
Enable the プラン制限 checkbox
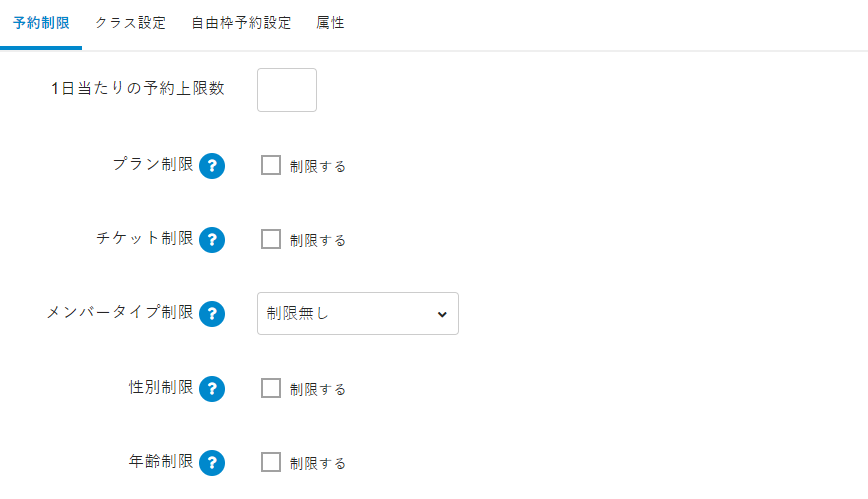[271, 166]
